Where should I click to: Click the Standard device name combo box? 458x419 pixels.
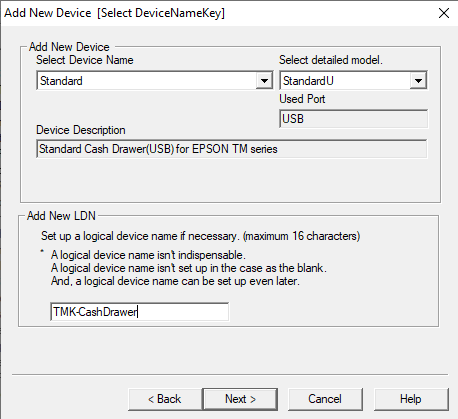tap(155, 81)
